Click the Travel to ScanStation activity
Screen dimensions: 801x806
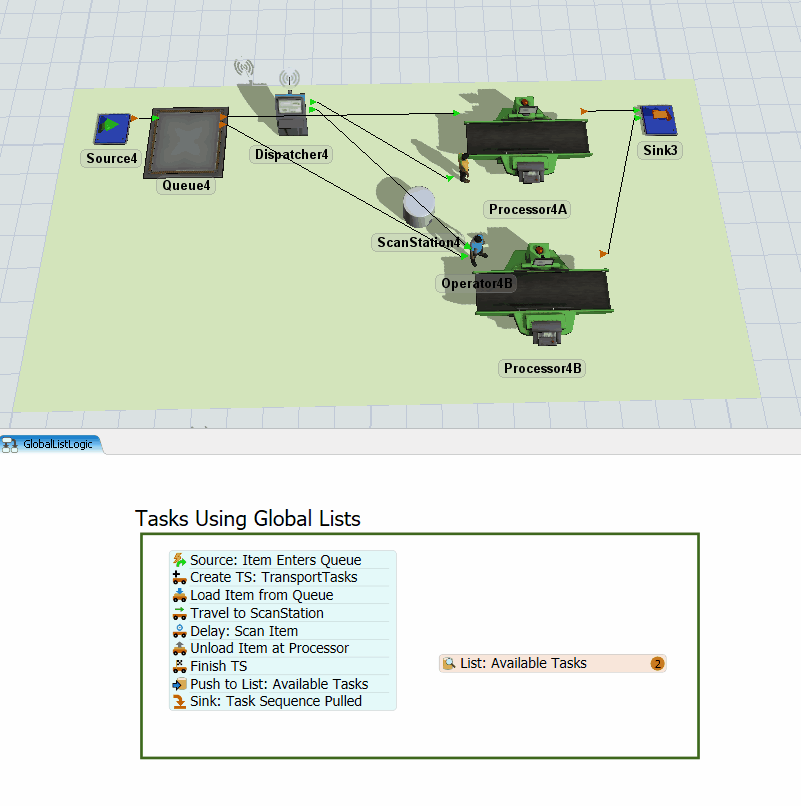256,613
